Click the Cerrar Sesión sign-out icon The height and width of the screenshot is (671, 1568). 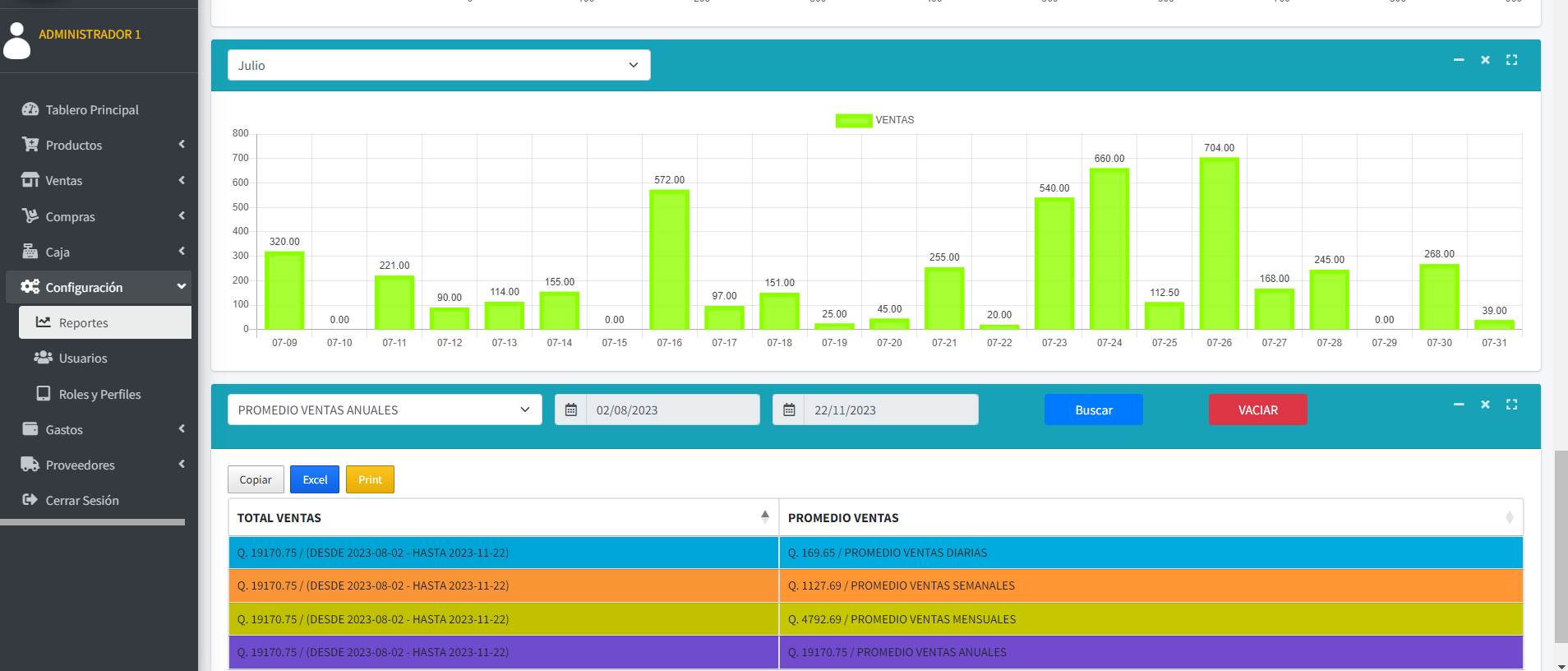(30, 500)
